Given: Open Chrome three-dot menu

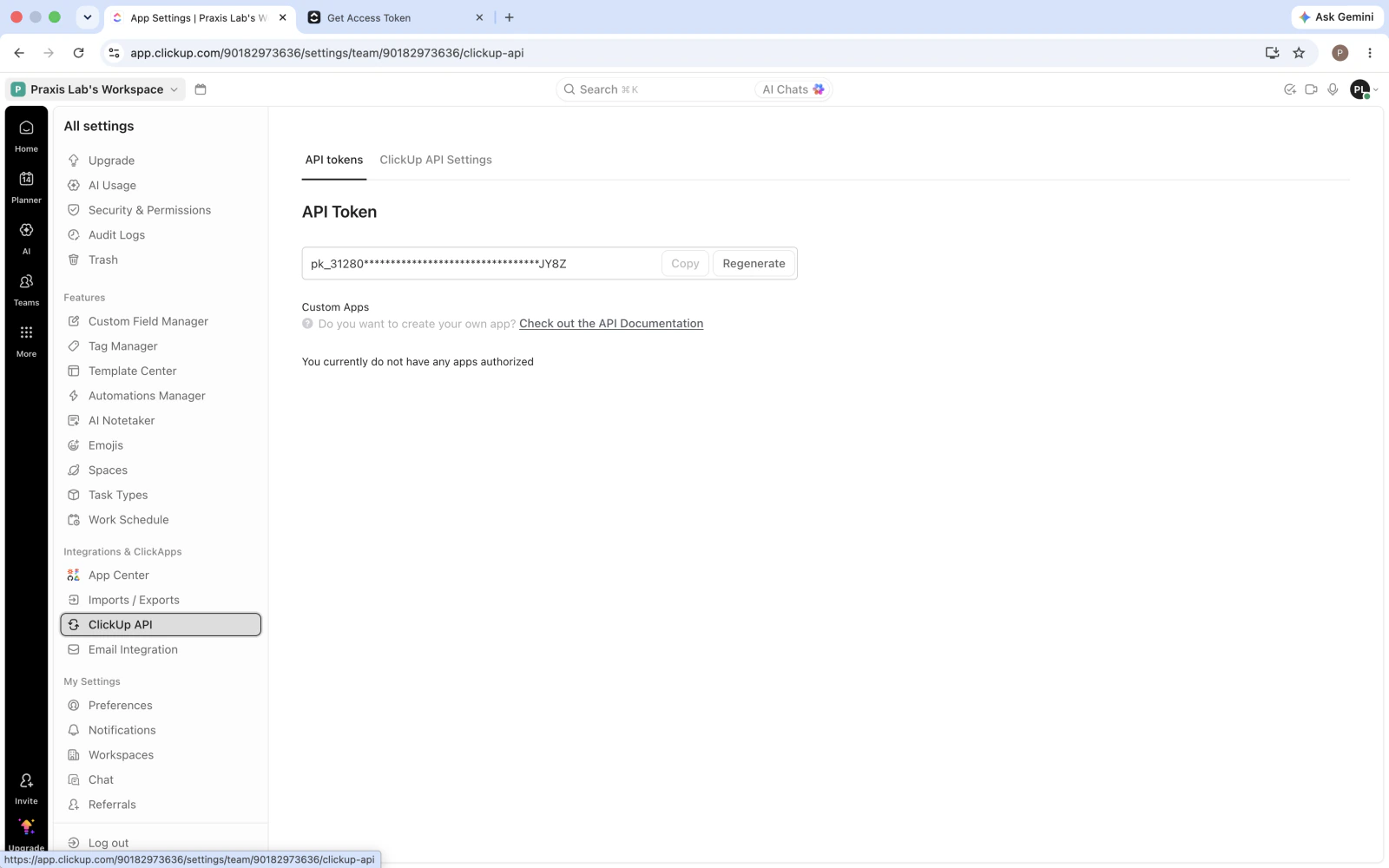Looking at the screenshot, I should 1370,53.
